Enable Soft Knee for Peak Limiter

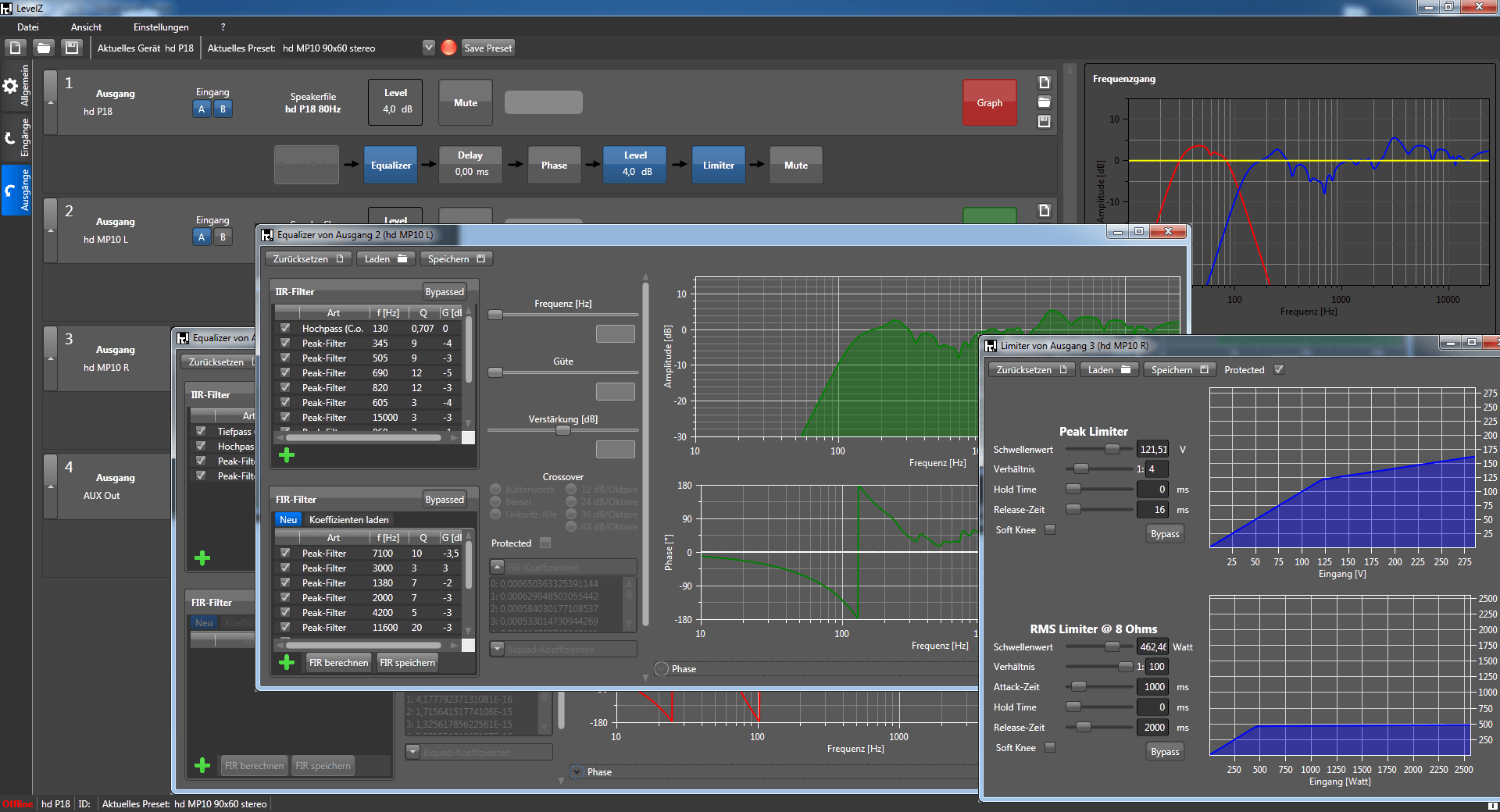coord(1050,530)
